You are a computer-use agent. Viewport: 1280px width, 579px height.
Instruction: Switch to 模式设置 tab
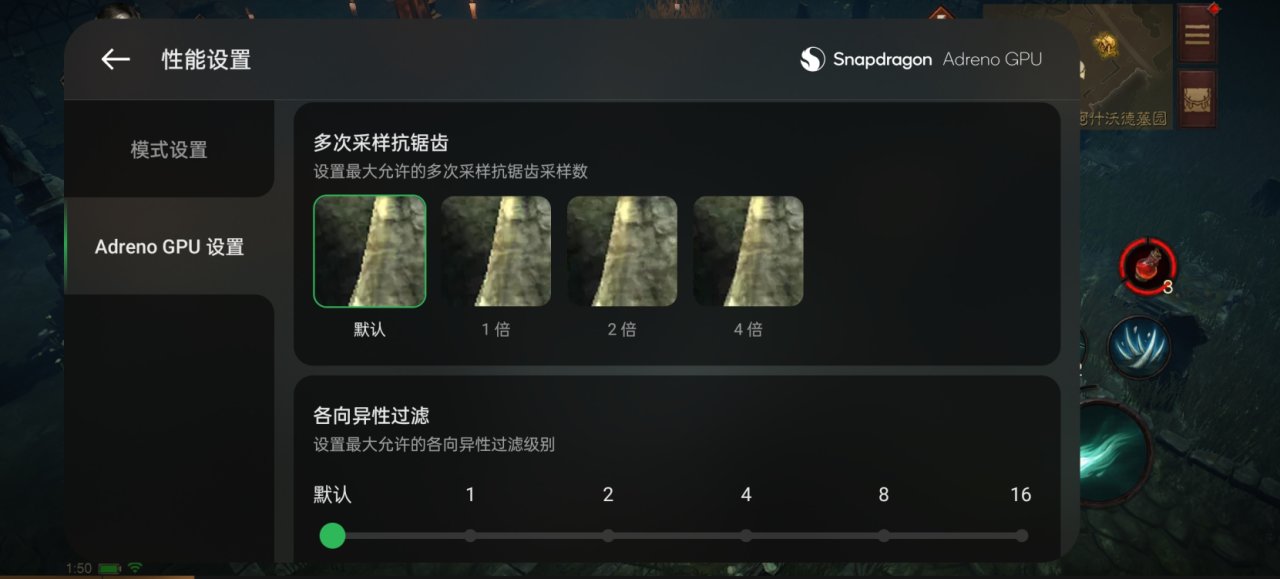click(x=169, y=149)
